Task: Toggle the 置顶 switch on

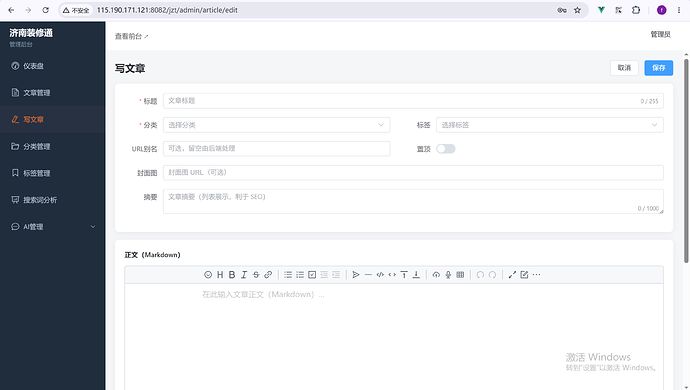Action: pyautogui.click(x=446, y=149)
